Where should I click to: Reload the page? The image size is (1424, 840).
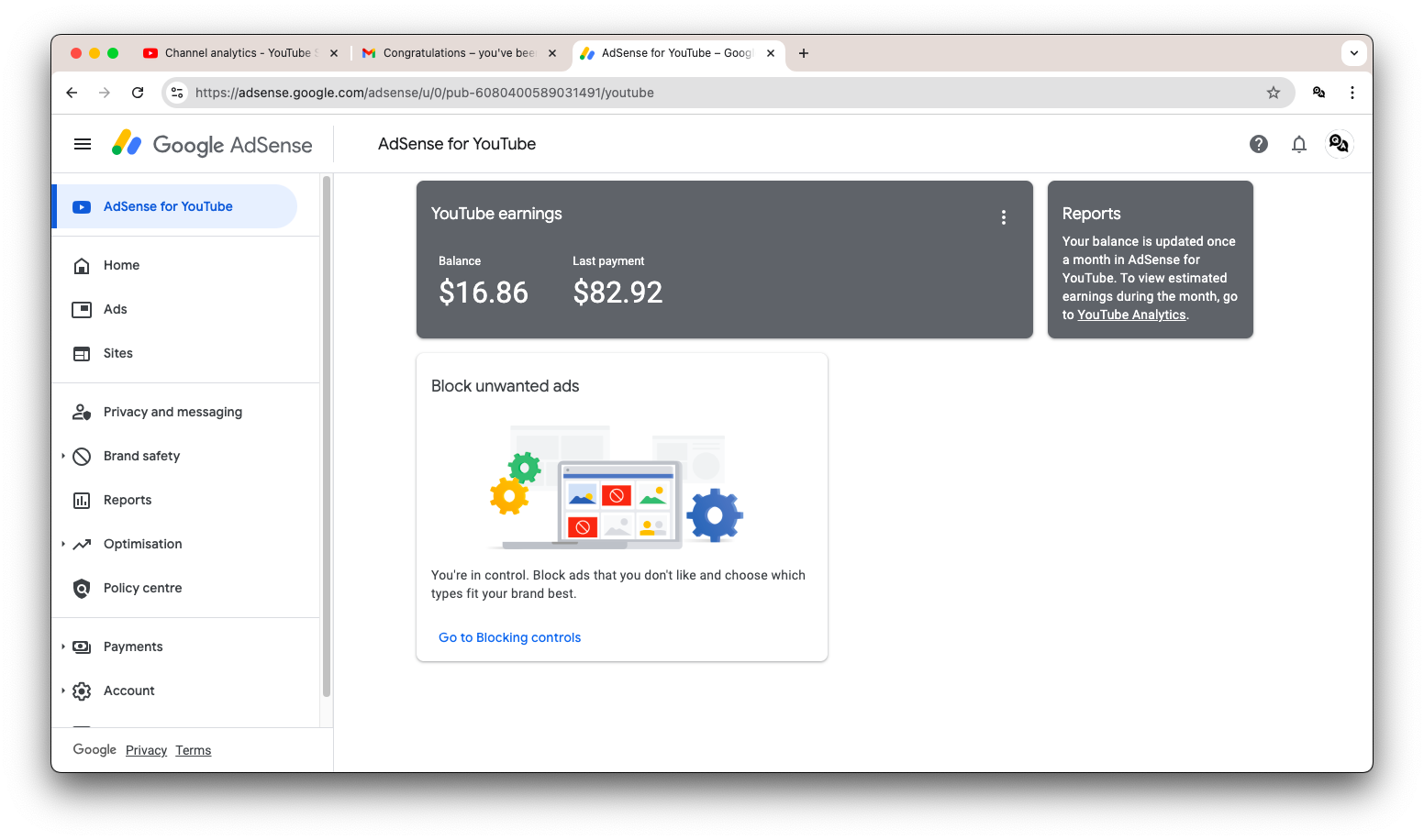138,93
